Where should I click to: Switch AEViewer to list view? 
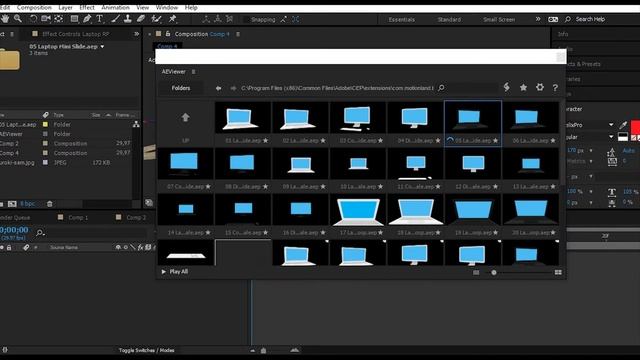pos(476,272)
